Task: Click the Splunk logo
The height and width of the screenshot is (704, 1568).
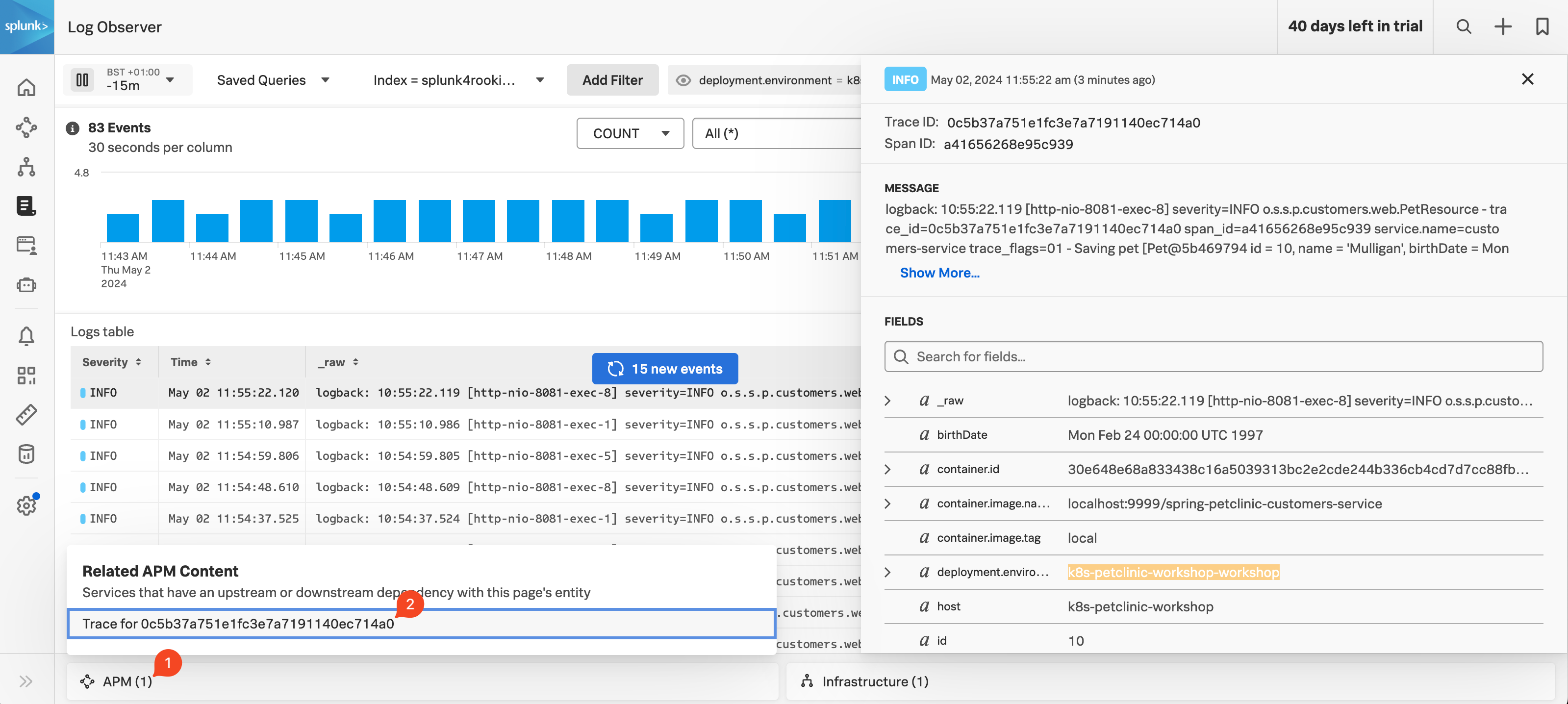Action: click(x=27, y=27)
